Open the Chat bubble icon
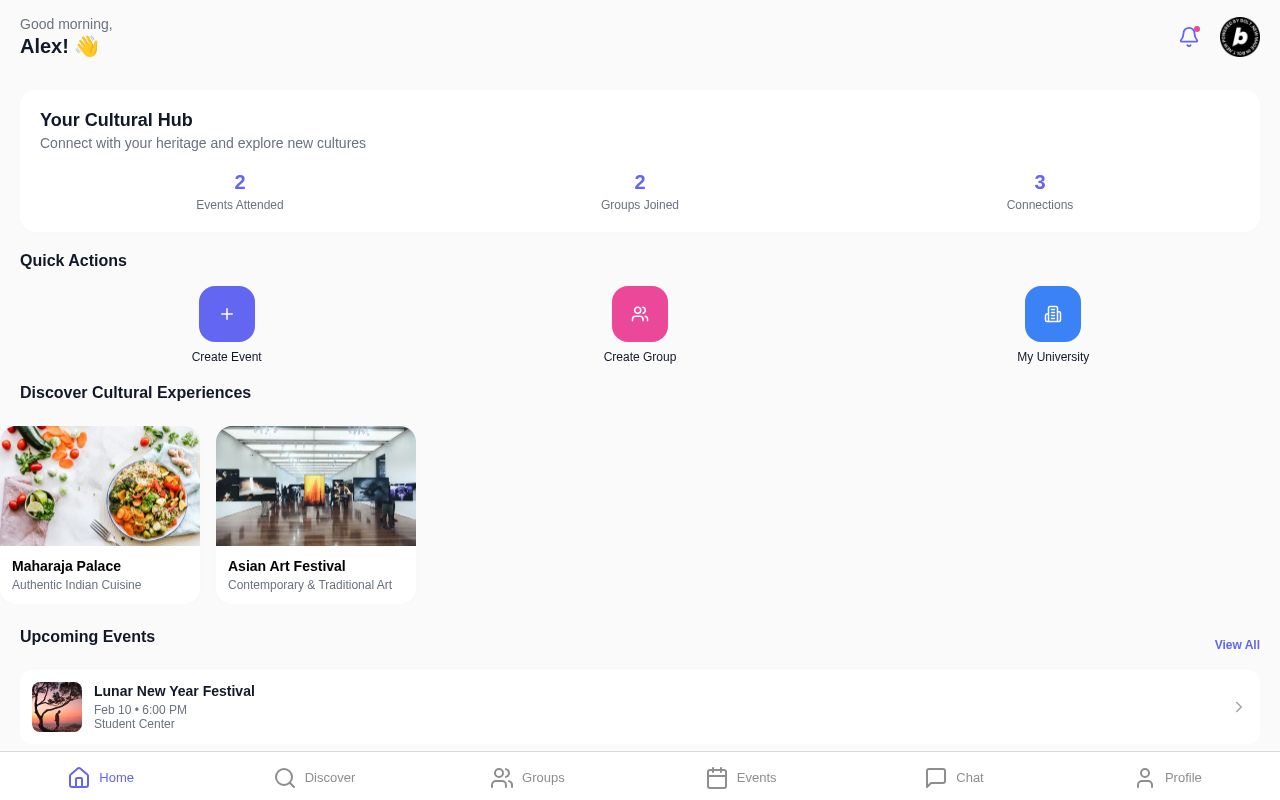 [x=936, y=777]
